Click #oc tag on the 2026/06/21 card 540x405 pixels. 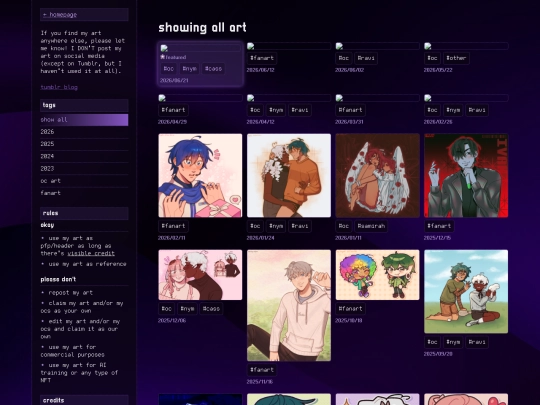(169, 69)
